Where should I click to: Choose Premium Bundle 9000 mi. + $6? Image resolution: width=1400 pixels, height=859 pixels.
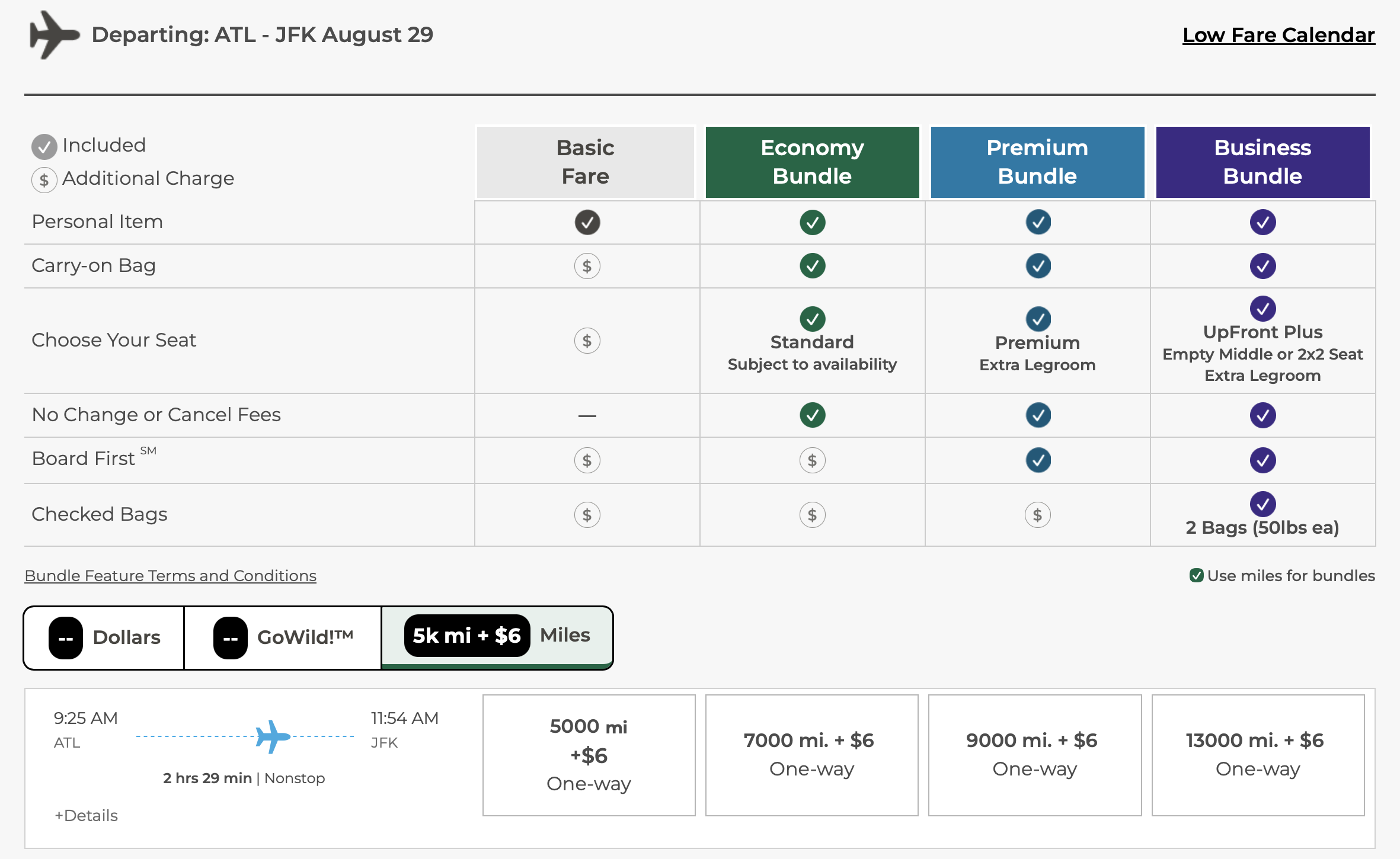1035,755
